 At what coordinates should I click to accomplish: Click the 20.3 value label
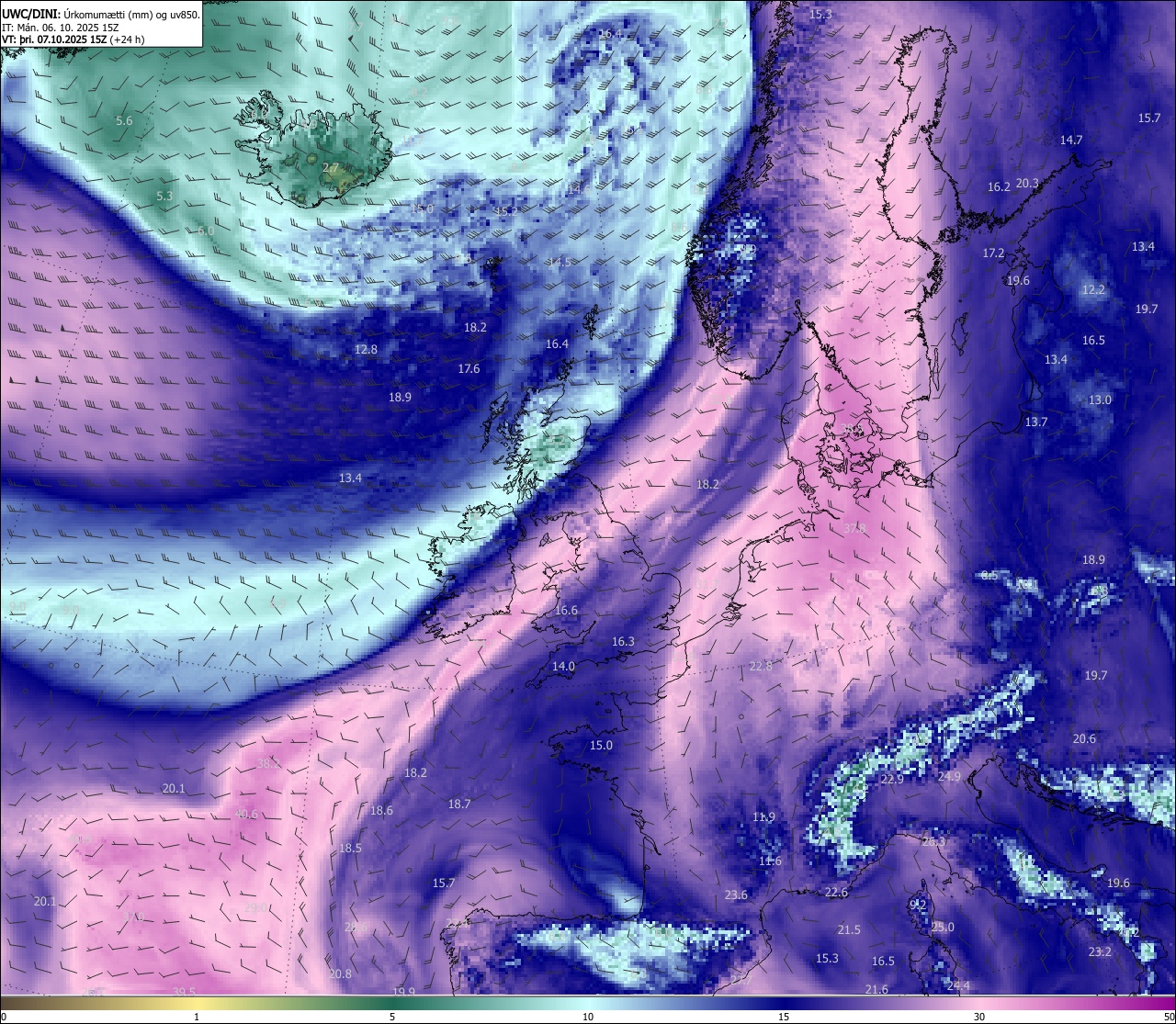[1027, 184]
